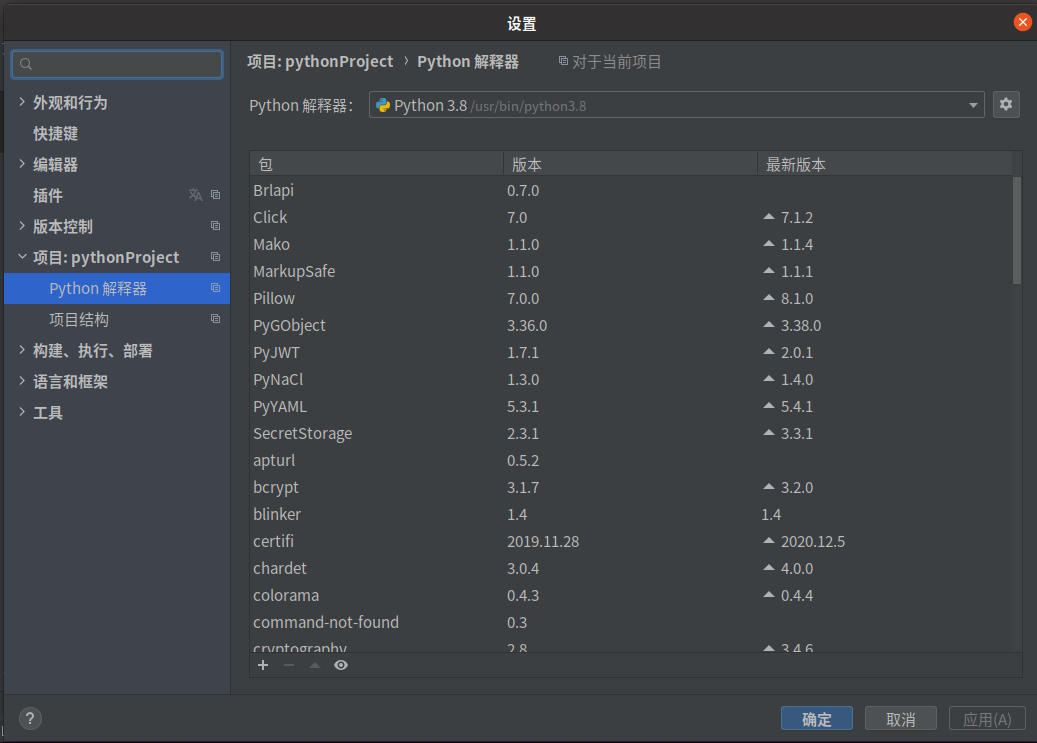Click the package list vertical scrollbar
This screenshot has height=743, width=1037.
tap(1016, 230)
